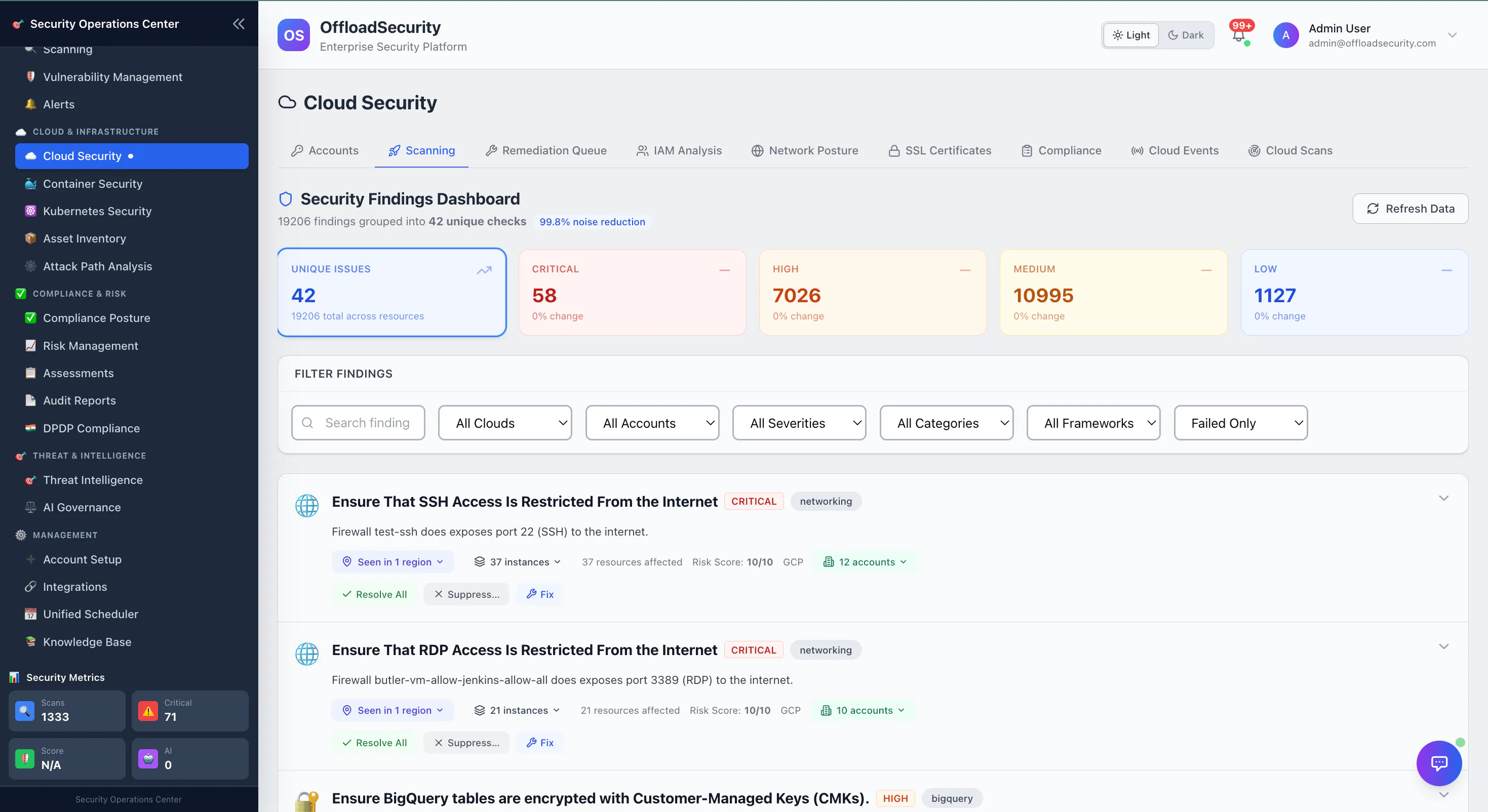The height and width of the screenshot is (812, 1488).
Task: Click the Admin User avatar circle
Action: point(1286,35)
